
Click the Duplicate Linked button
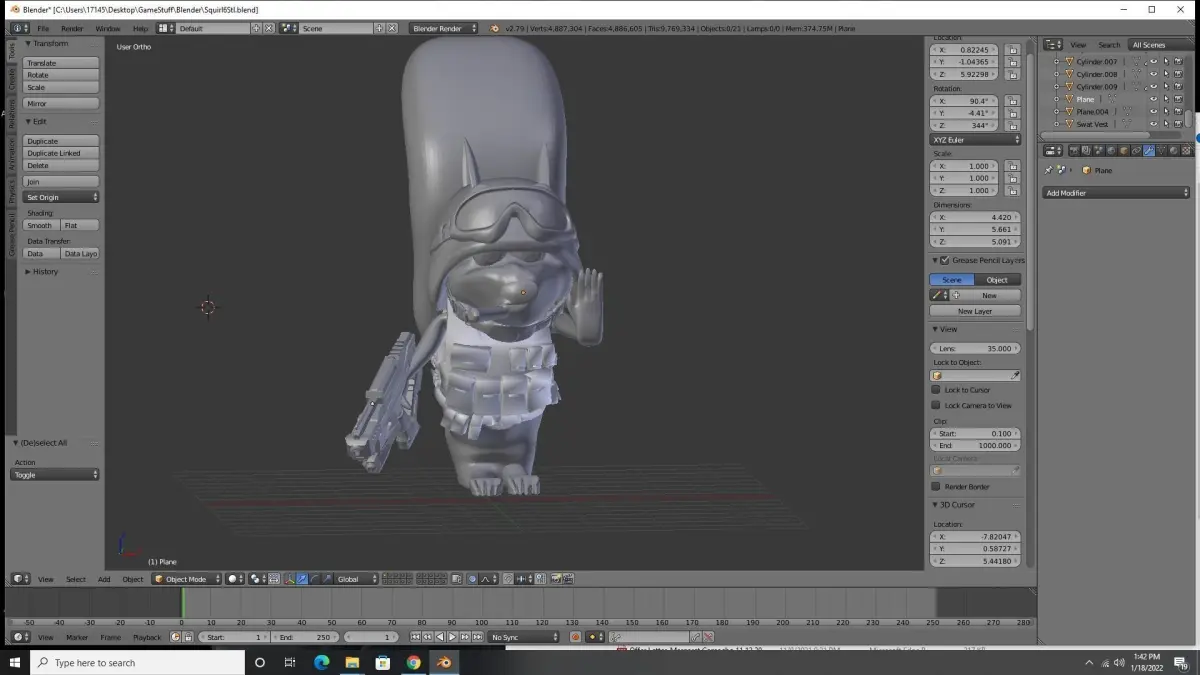60,153
